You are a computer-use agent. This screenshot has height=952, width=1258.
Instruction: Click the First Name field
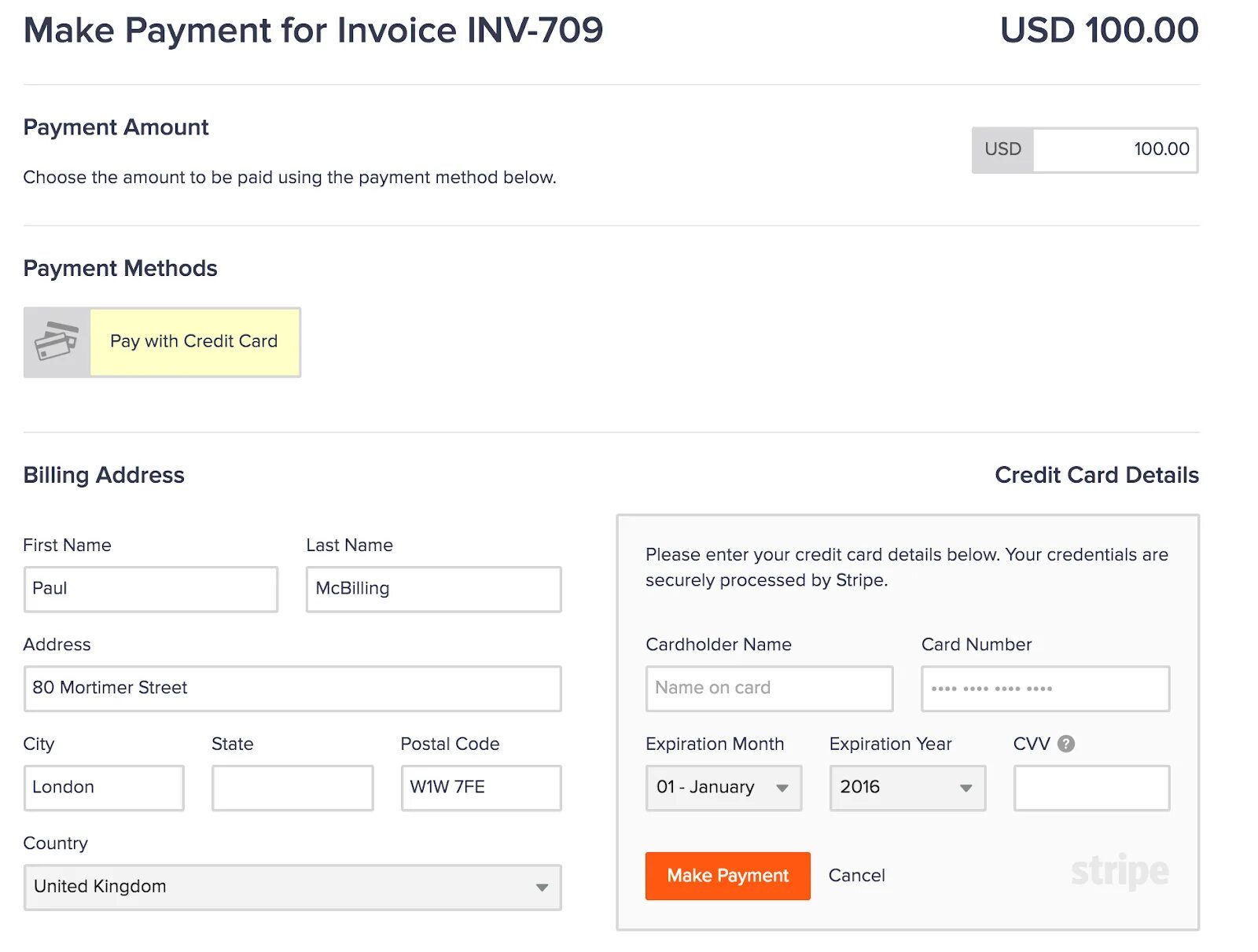(x=151, y=589)
